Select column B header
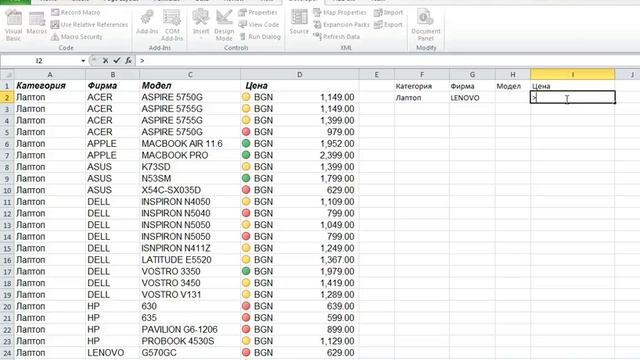This screenshot has height=360, width=640. [113, 75]
